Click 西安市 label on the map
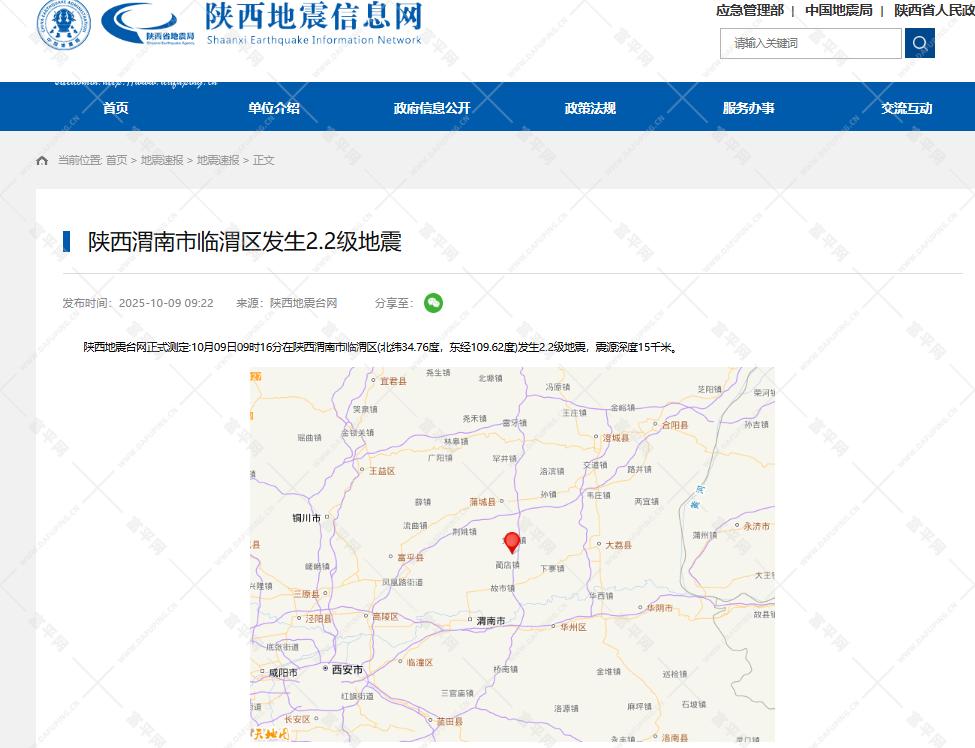975x748 pixels. pyautogui.click(x=347, y=670)
